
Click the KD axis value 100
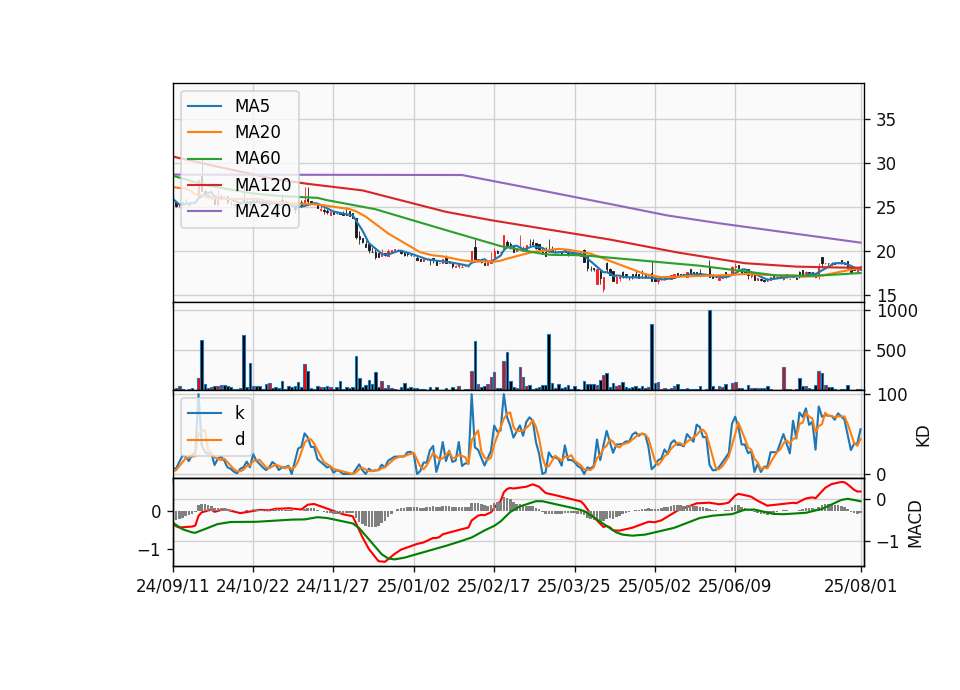892,395
